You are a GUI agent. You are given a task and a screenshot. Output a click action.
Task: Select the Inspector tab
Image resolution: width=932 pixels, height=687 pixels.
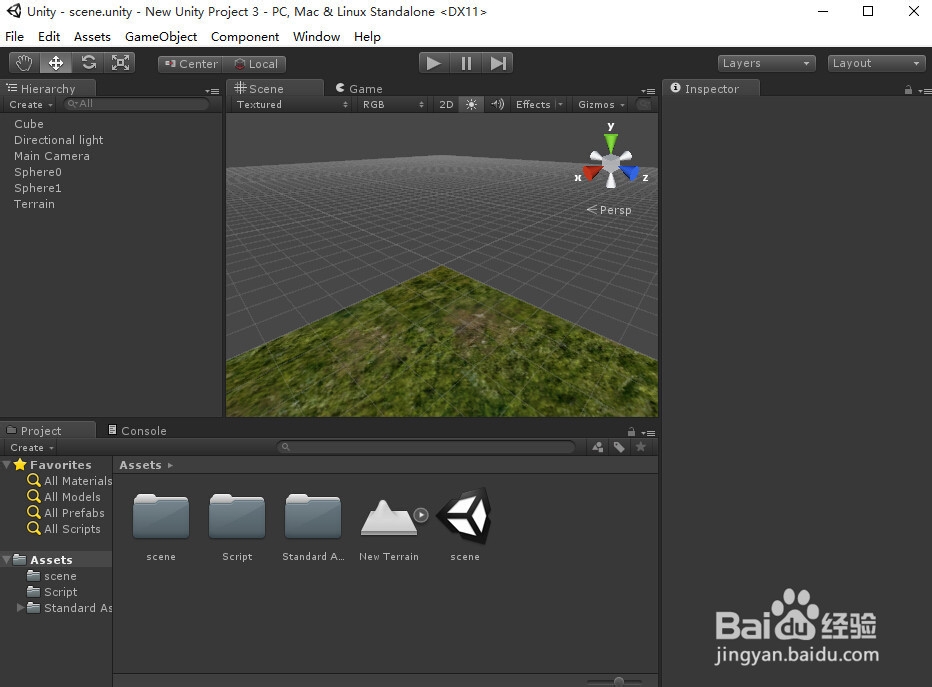(x=711, y=89)
